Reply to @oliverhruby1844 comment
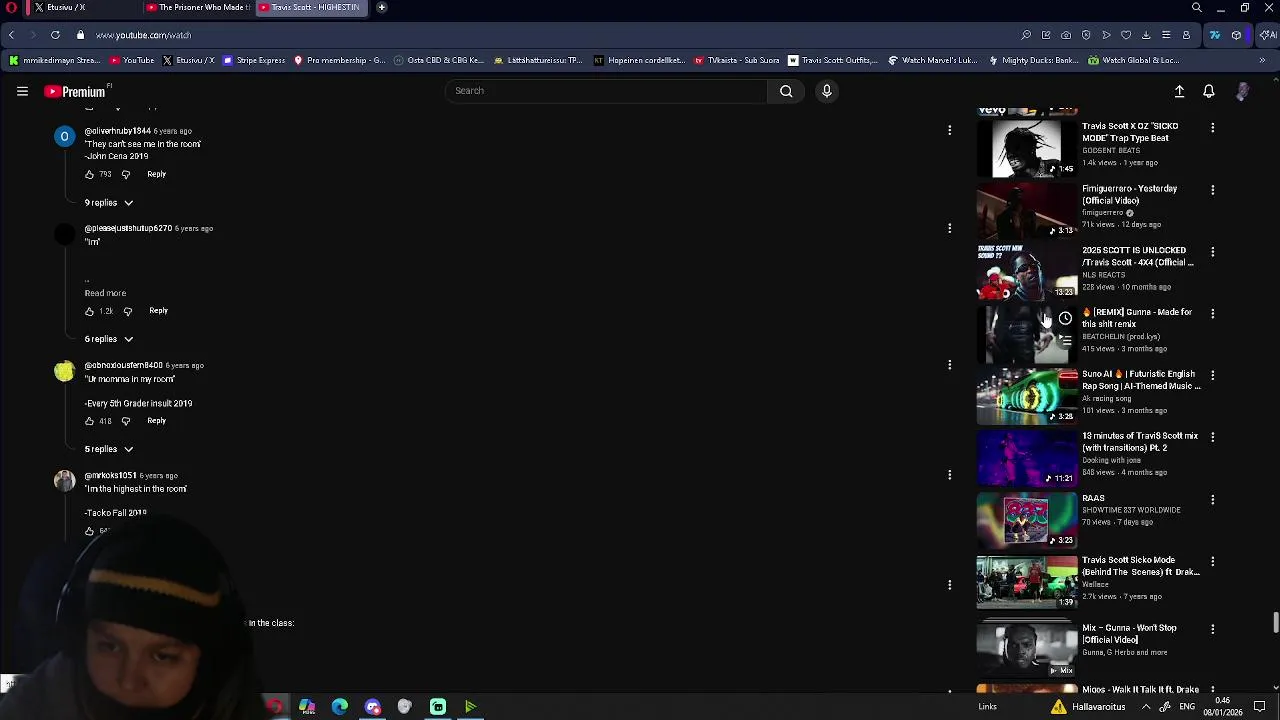 [x=156, y=174]
